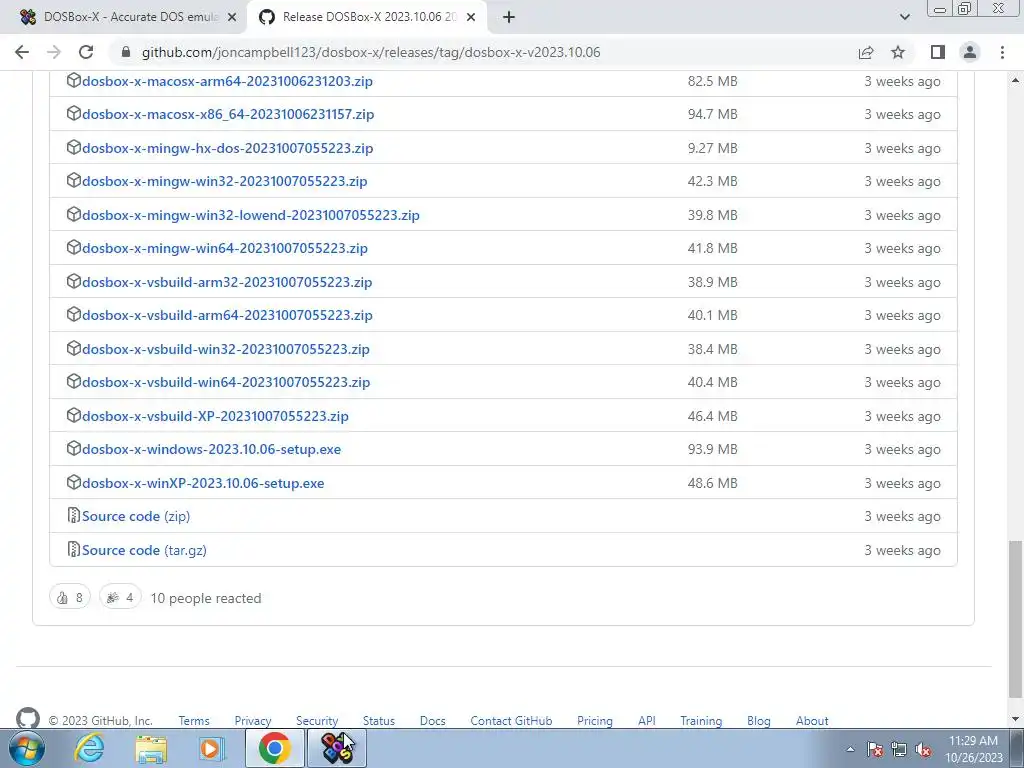The height and width of the screenshot is (768, 1024).
Task: View site security lock information
Action: pos(126,52)
